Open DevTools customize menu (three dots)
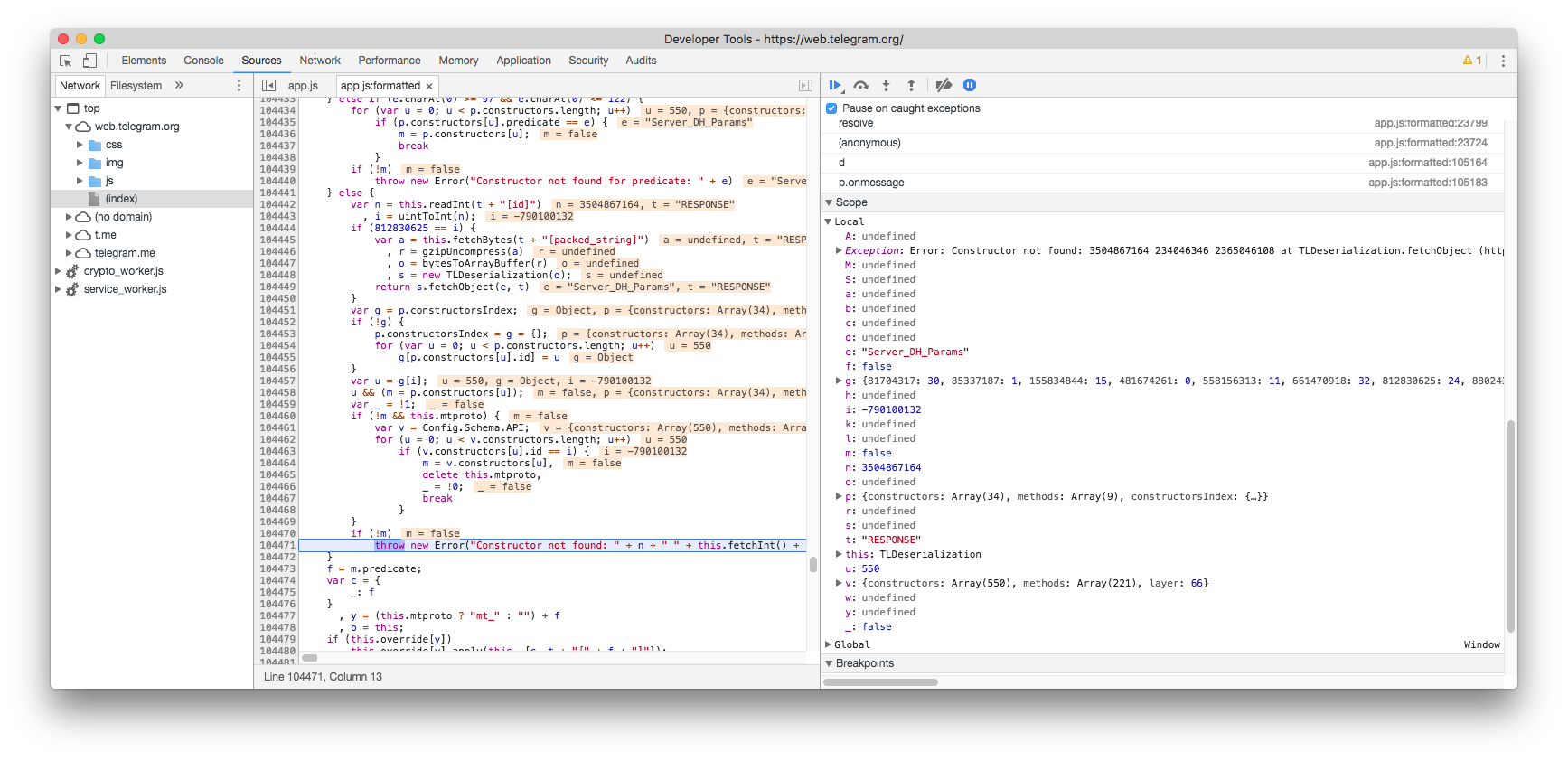 [x=1503, y=61]
